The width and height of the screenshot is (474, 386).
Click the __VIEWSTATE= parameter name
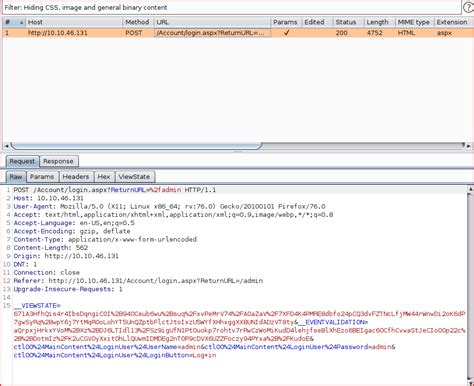pos(37,306)
